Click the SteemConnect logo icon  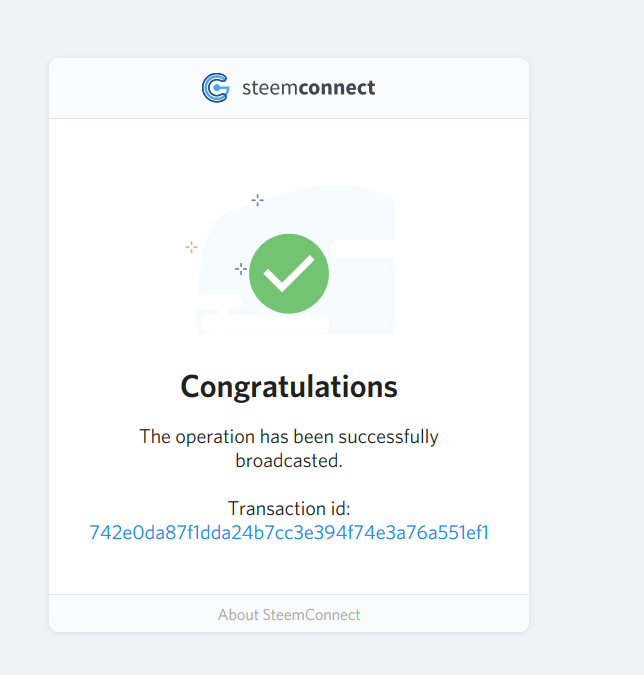pos(215,88)
